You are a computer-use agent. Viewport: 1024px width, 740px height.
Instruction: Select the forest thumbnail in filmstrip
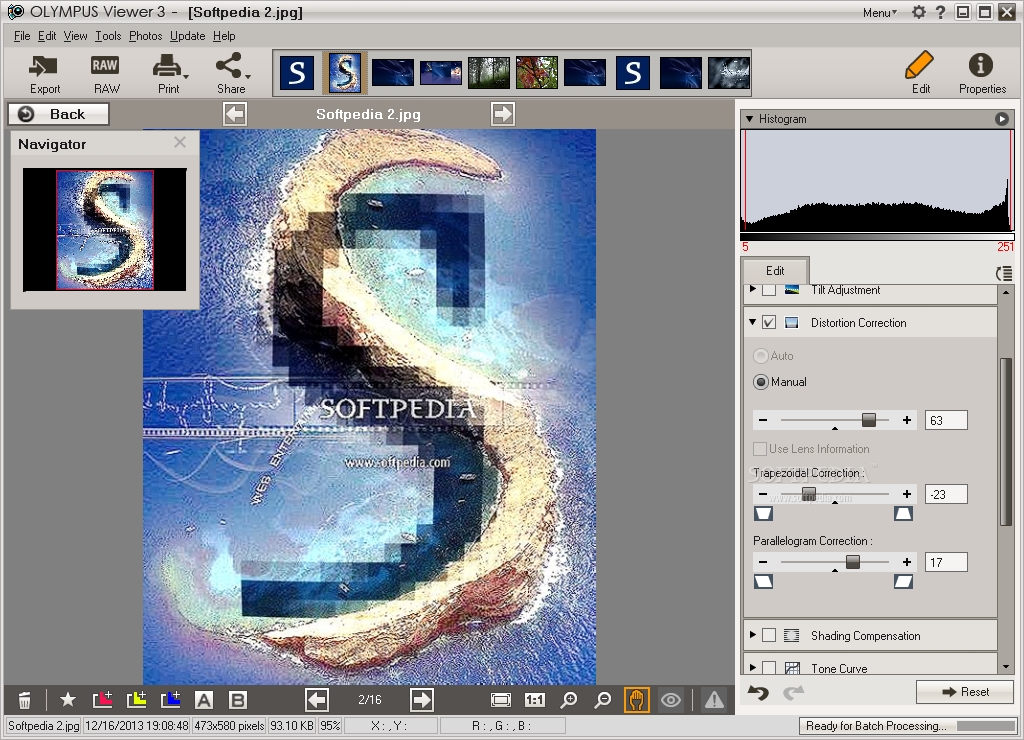(488, 72)
